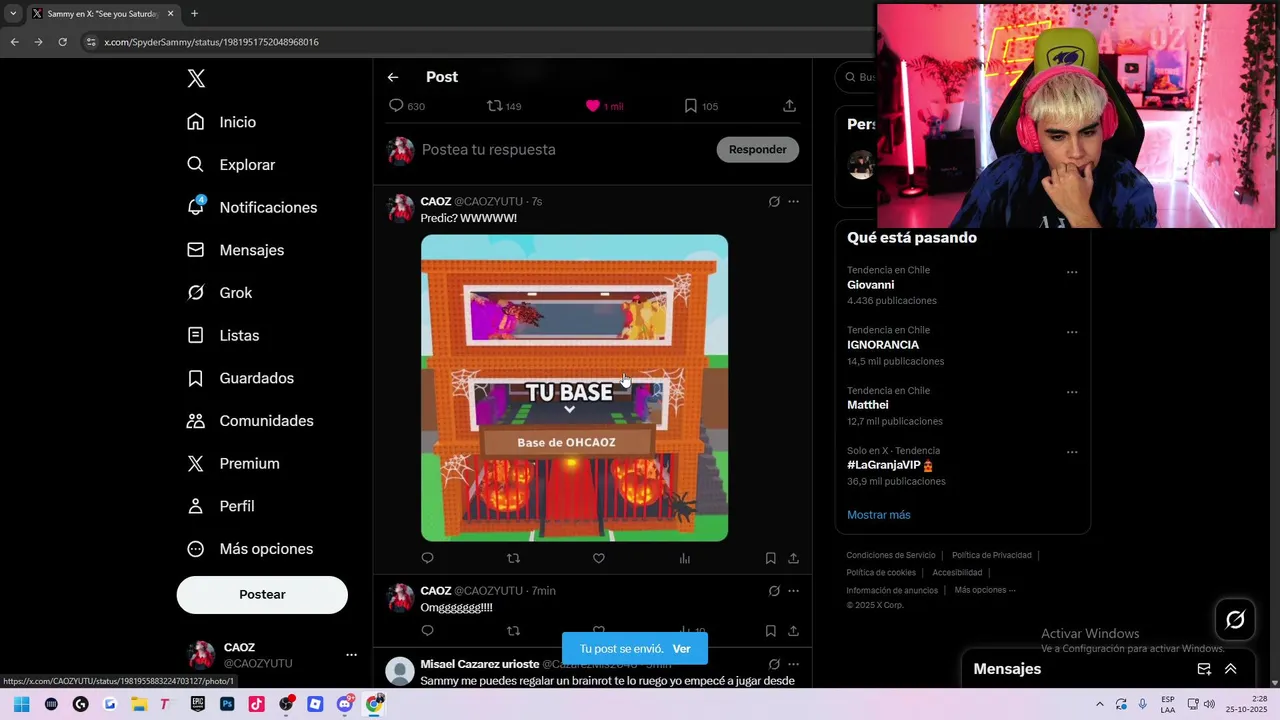Click the Comunidades people icon
The width and height of the screenshot is (1280, 720).
click(x=196, y=421)
